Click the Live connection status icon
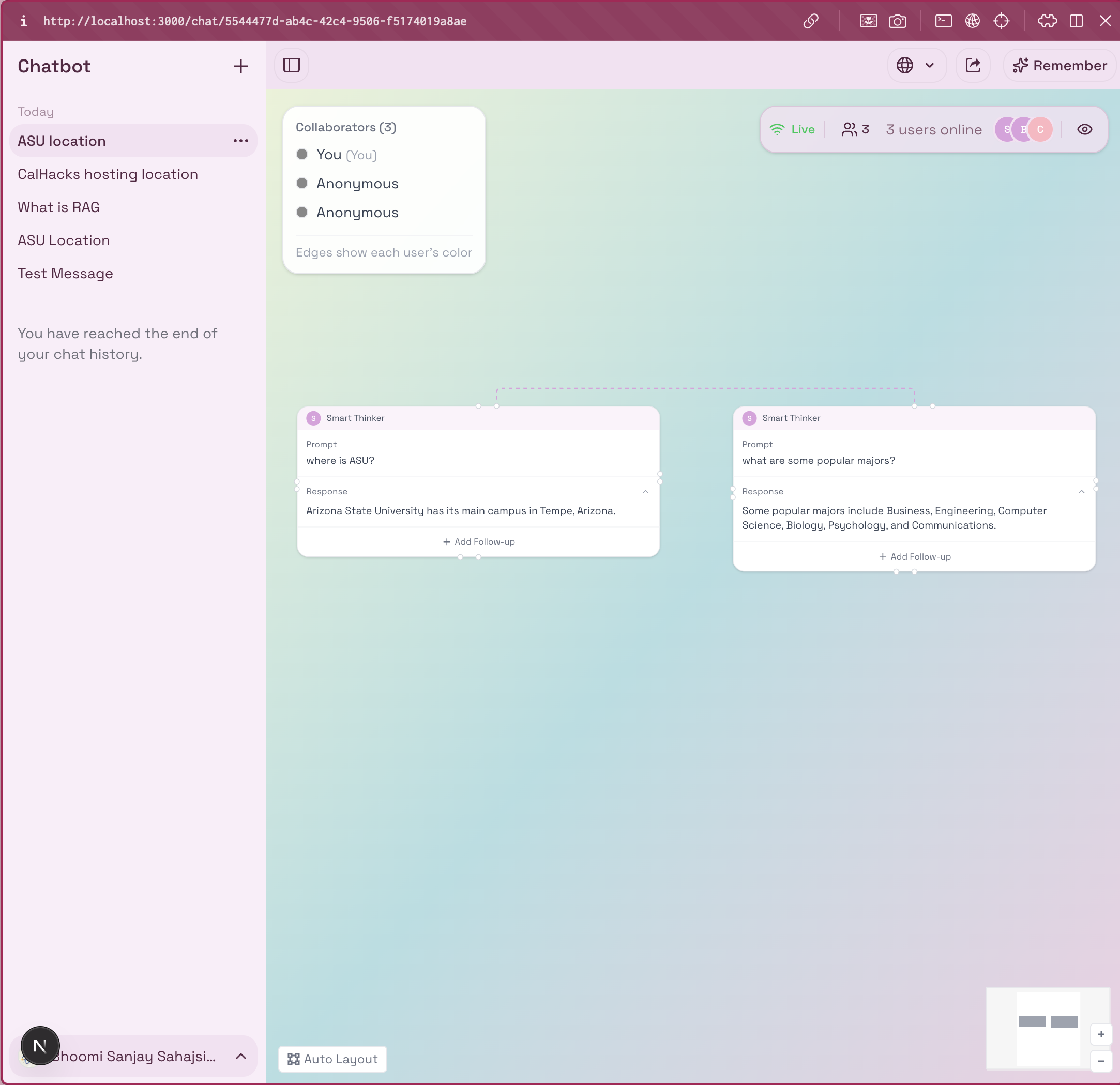 click(x=777, y=129)
